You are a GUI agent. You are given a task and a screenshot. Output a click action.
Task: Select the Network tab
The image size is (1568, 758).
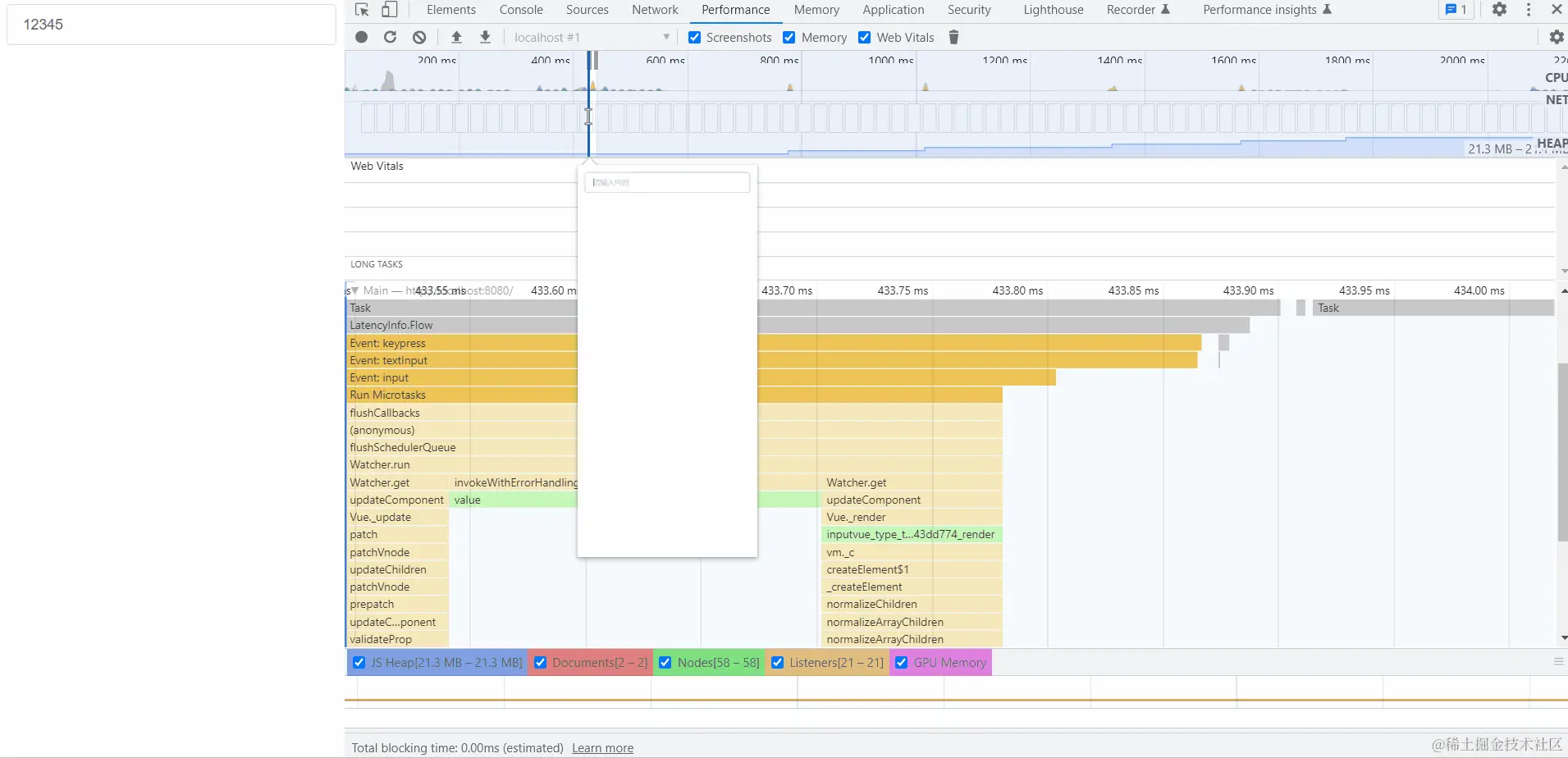point(655,10)
